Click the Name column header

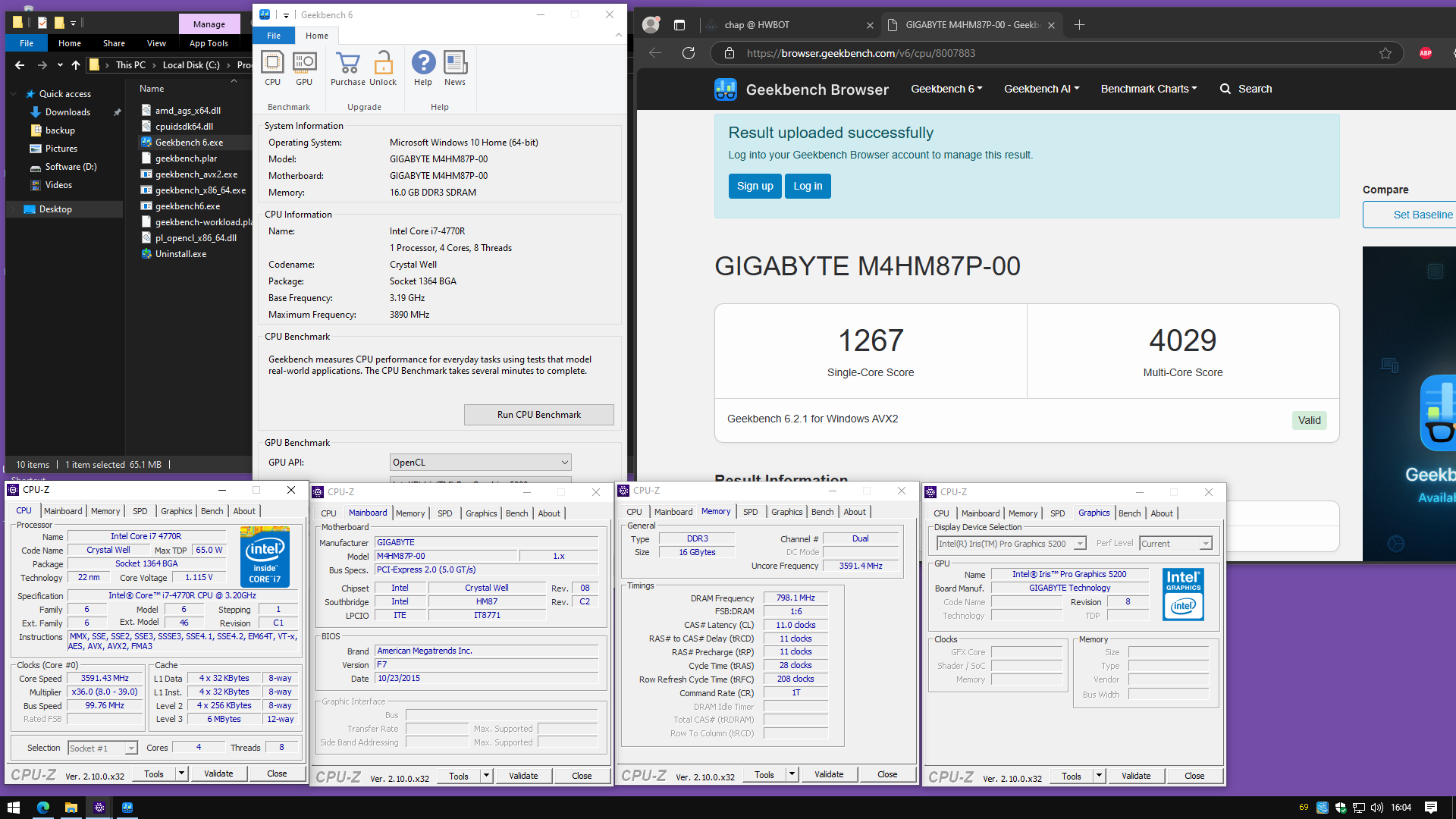pyautogui.click(x=152, y=89)
